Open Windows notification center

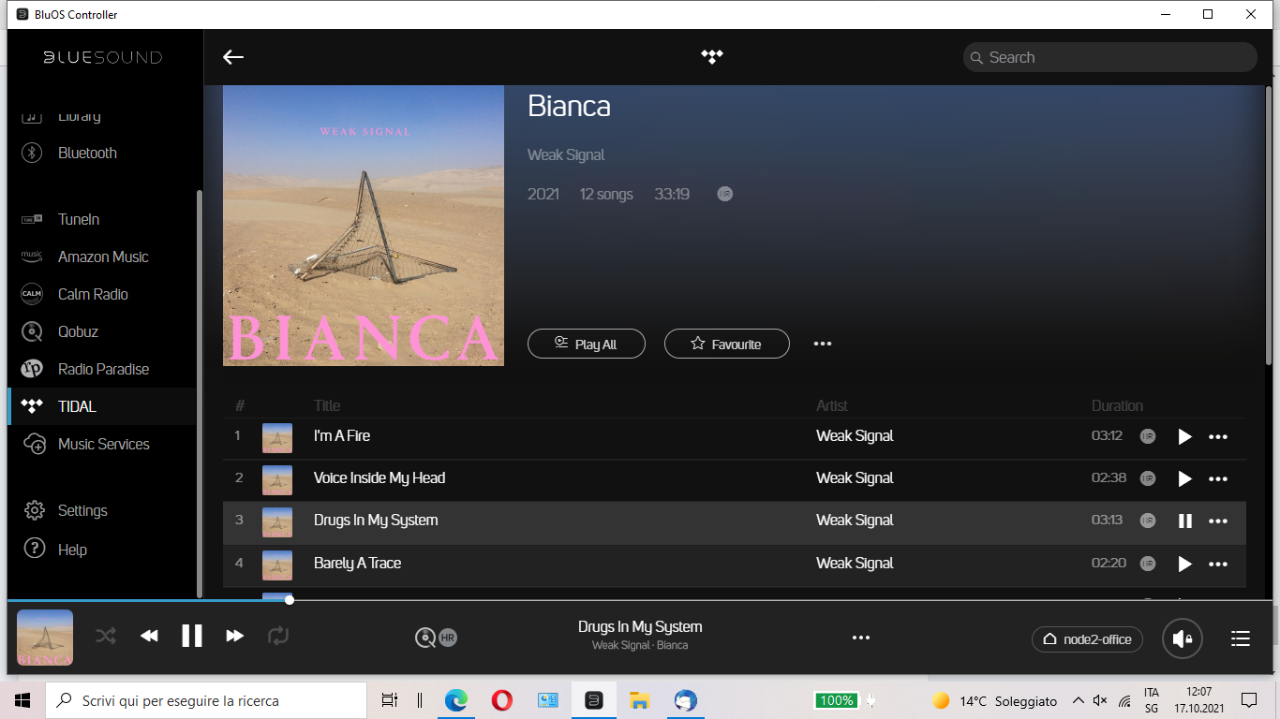(1249, 700)
